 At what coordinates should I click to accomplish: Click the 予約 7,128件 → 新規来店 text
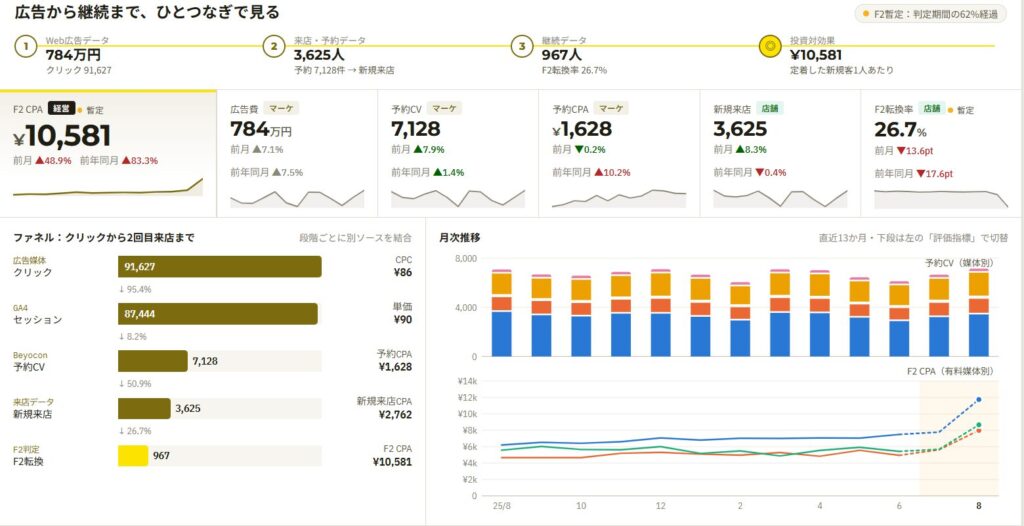click(344, 70)
